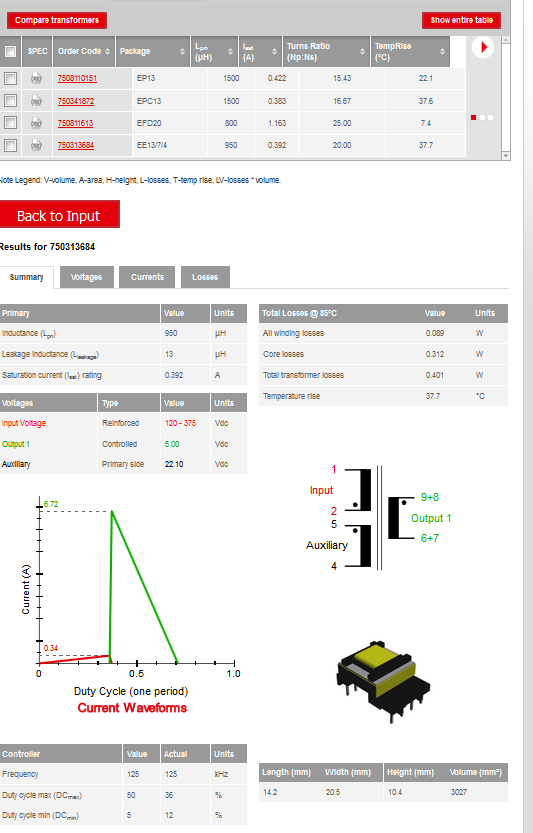Tick the select-all checkbox in table header
This screenshot has height=833, width=533.
10,52
